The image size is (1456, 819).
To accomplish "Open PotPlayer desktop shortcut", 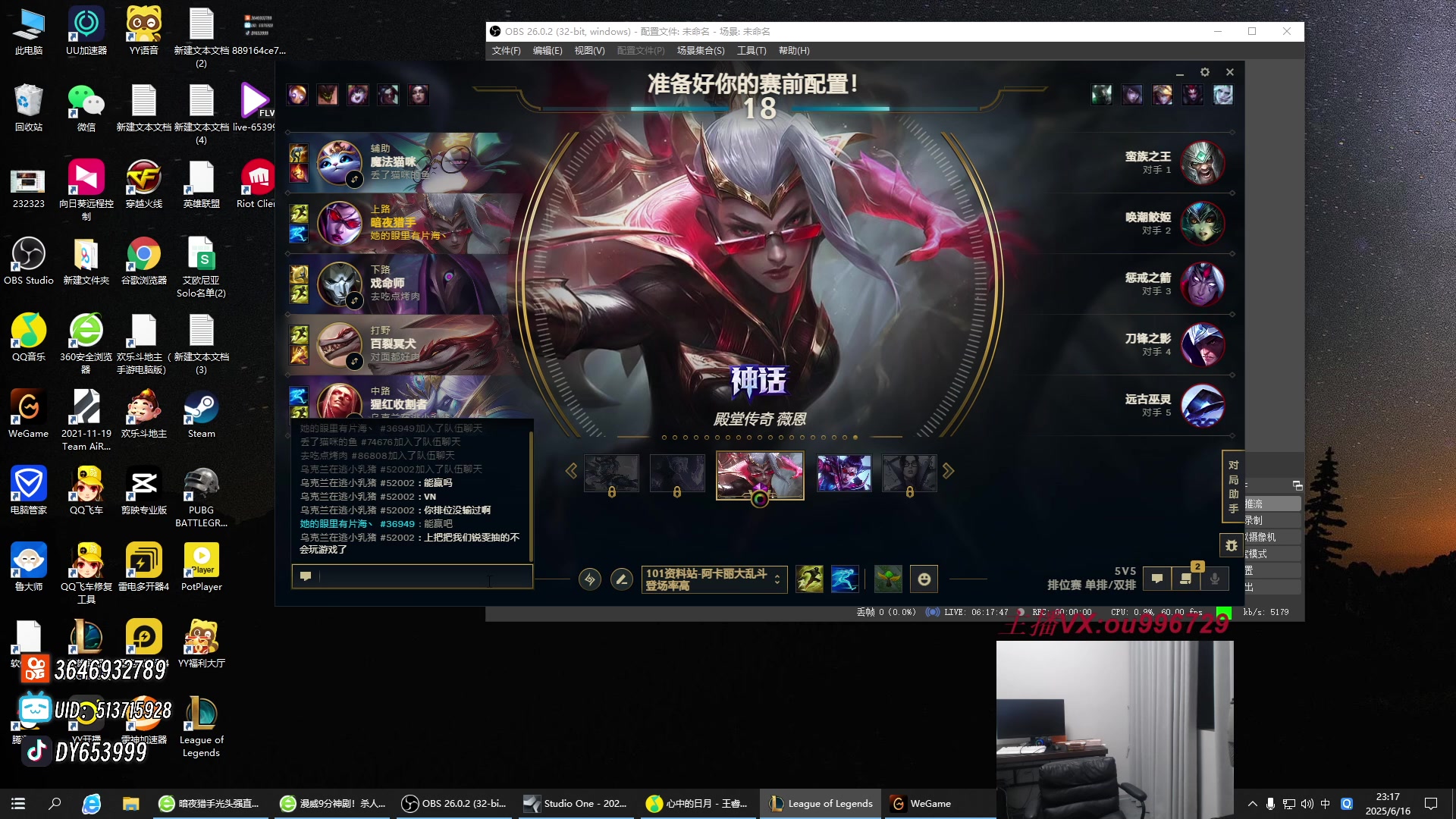I will click(201, 567).
